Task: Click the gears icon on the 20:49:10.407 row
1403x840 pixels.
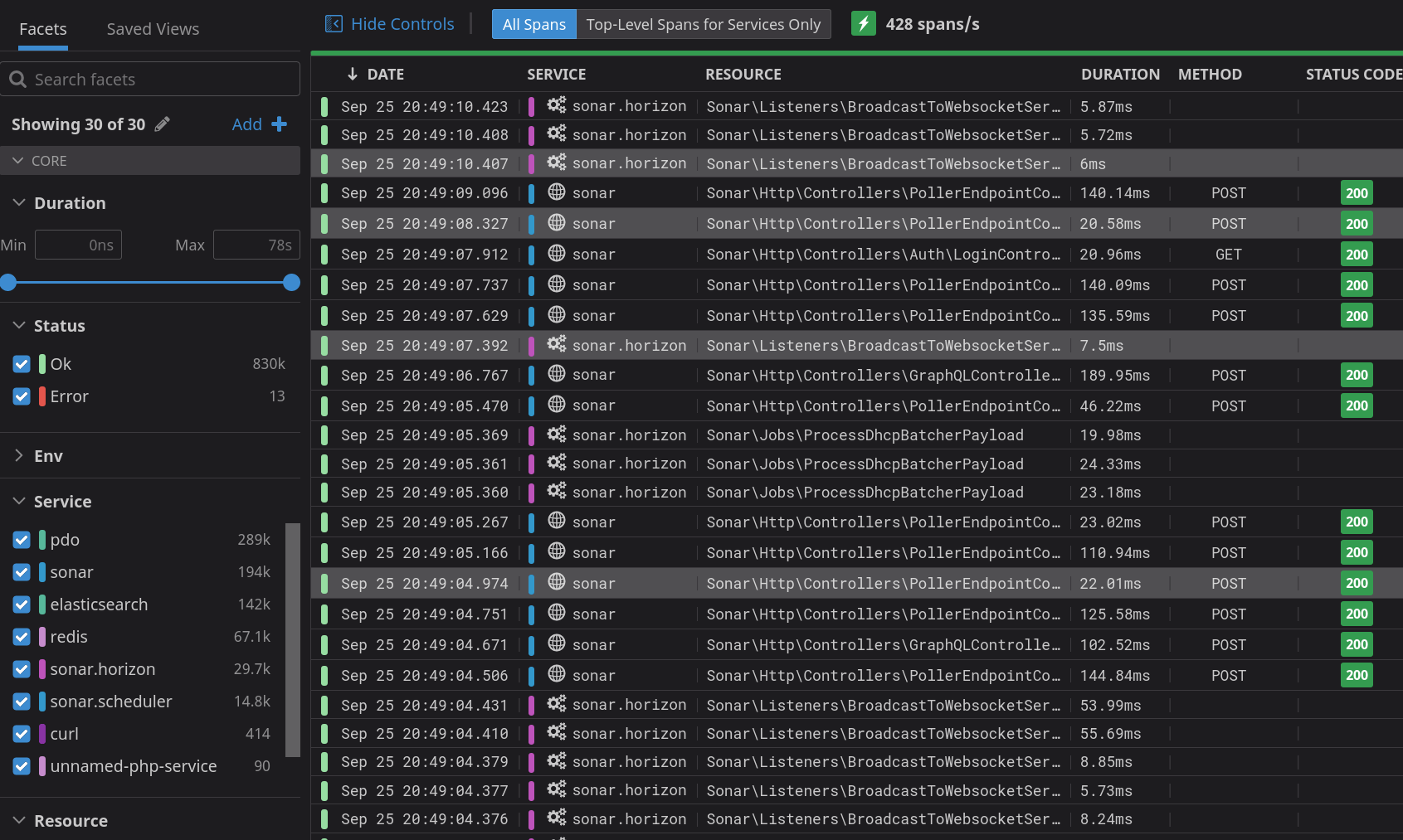Action: (x=557, y=163)
